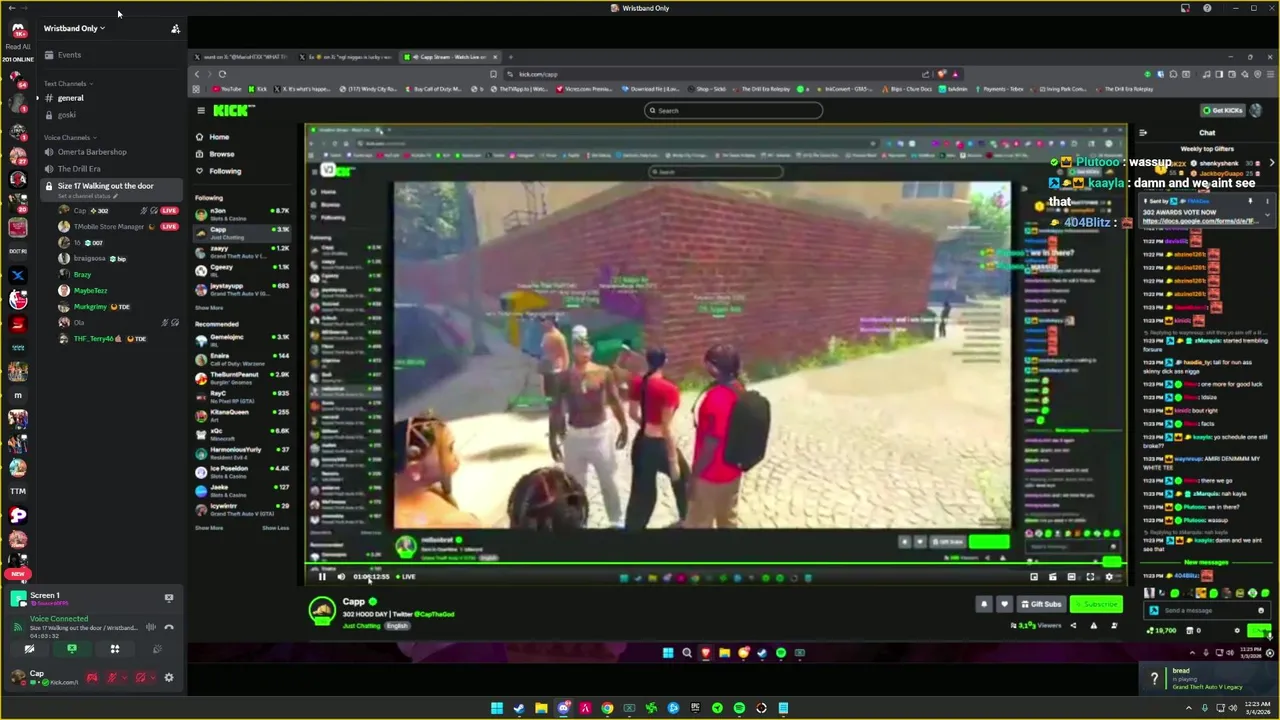Mute the Kick player volume
Image resolution: width=1280 pixels, height=720 pixels.
point(341,577)
